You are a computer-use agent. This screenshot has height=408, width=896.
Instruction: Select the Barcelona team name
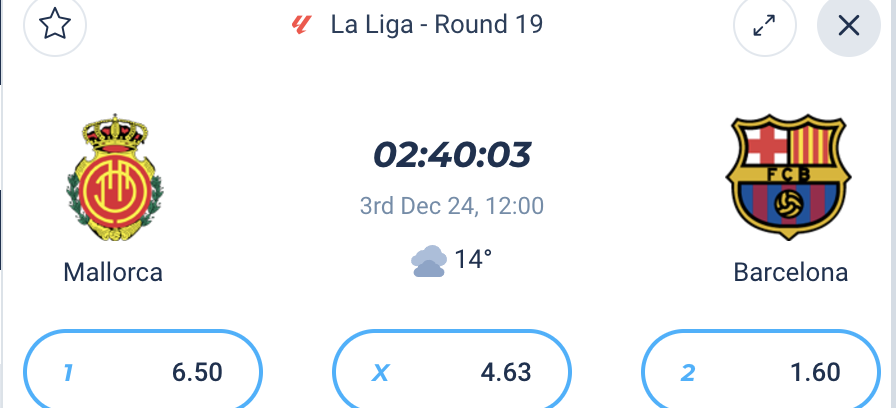(x=791, y=273)
